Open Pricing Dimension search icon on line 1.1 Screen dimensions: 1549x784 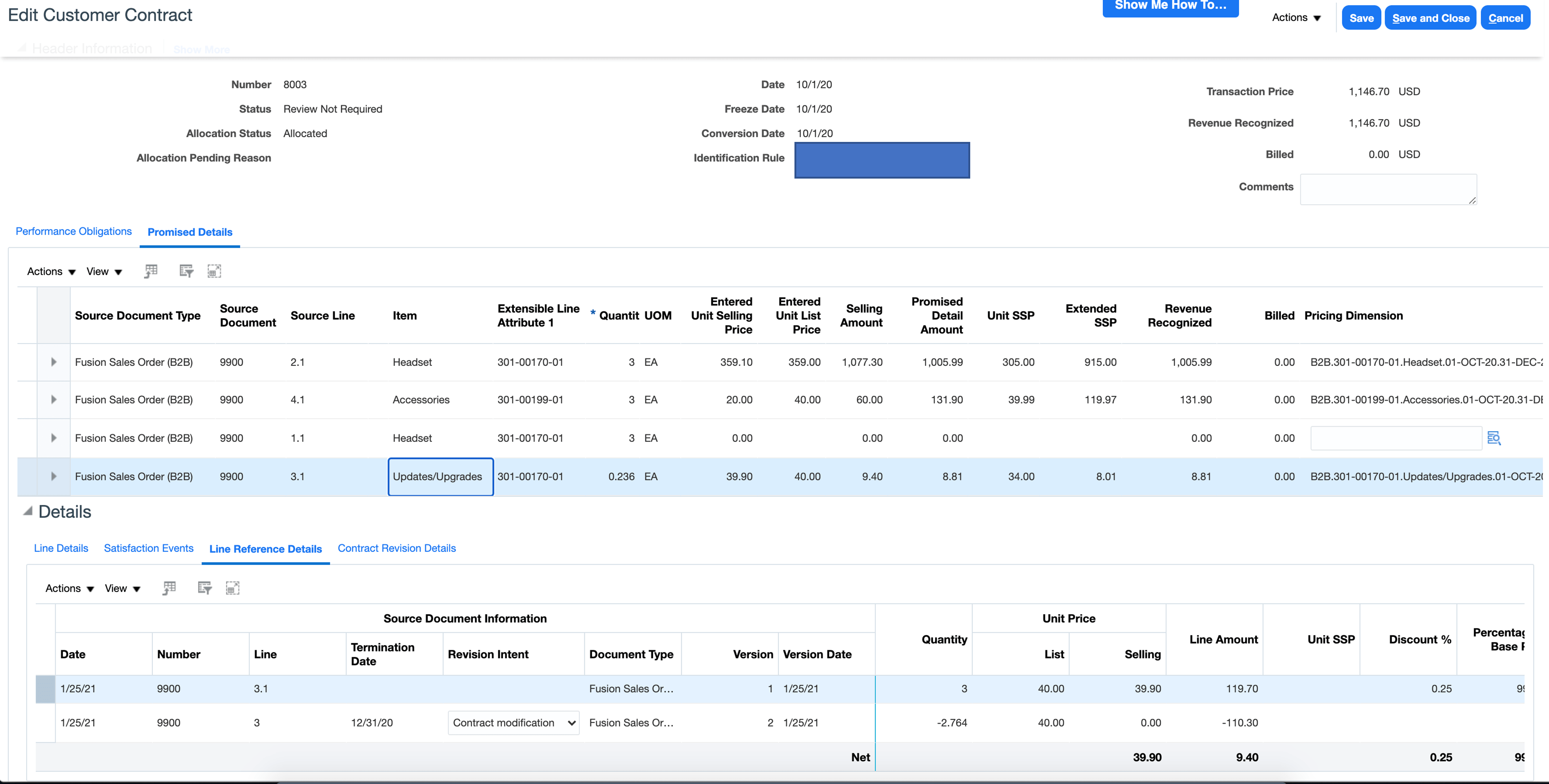click(1494, 438)
